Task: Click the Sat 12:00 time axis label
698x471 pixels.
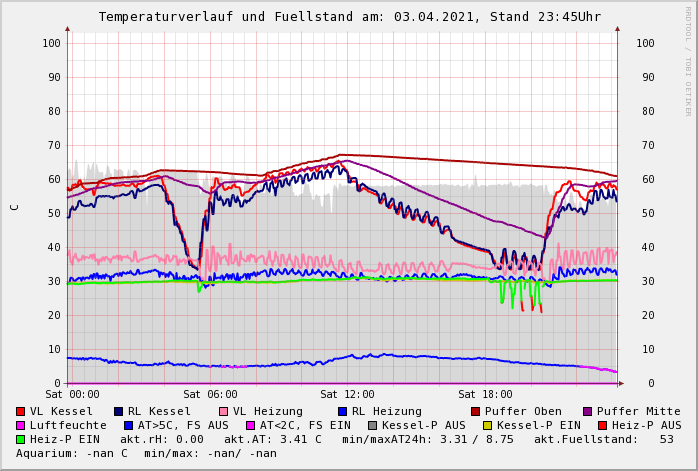Action: pyautogui.click(x=347, y=395)
